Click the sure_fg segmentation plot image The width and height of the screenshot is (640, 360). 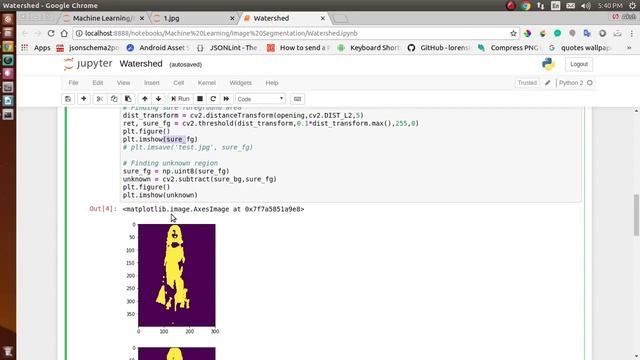click(x=176, y=275)
